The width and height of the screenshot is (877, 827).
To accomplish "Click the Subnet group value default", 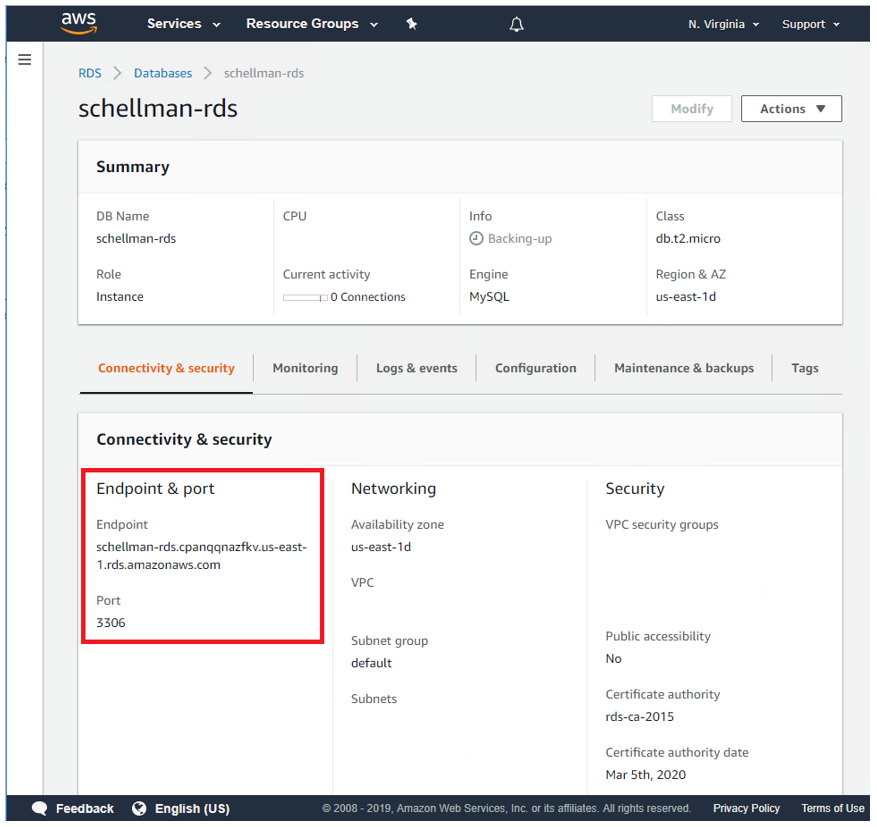I will click(371, 663).
